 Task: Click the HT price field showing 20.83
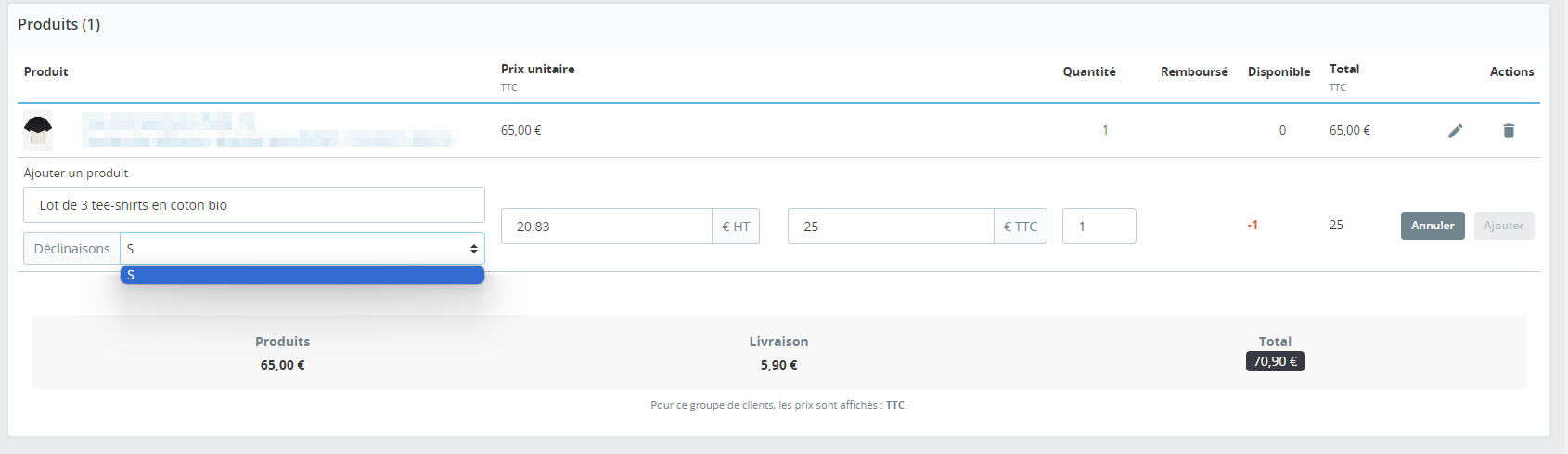point(607,227)
